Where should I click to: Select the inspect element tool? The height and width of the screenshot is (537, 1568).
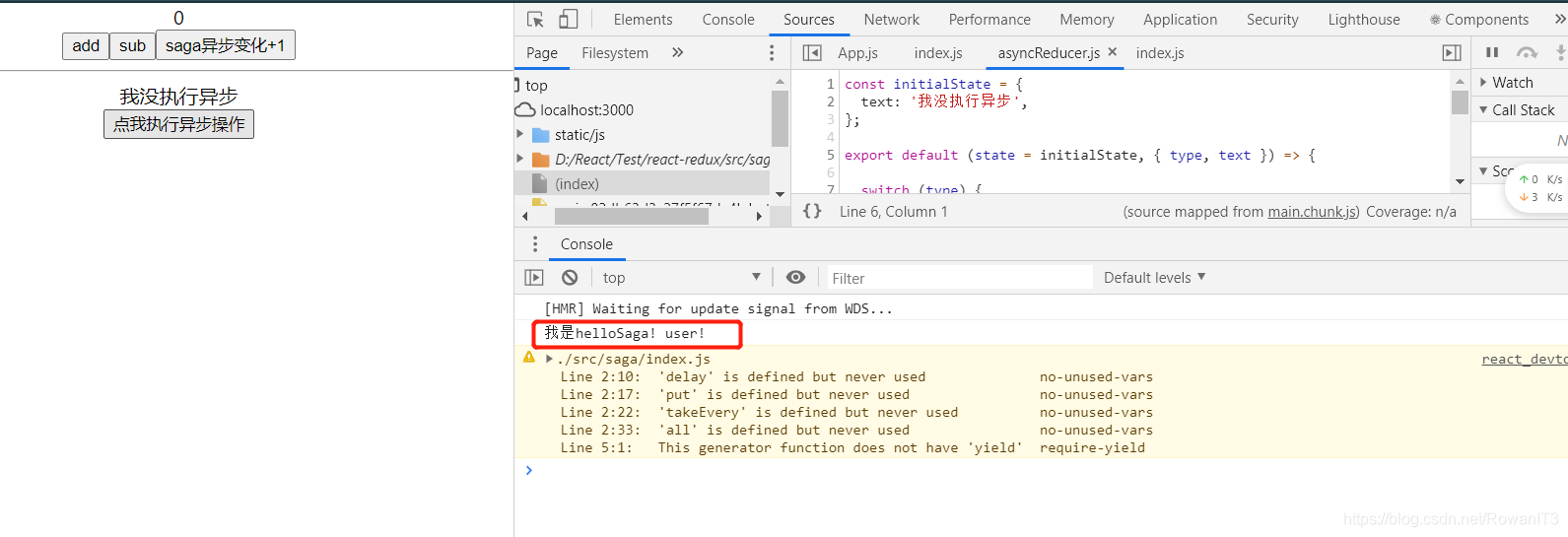click(535, 19)
